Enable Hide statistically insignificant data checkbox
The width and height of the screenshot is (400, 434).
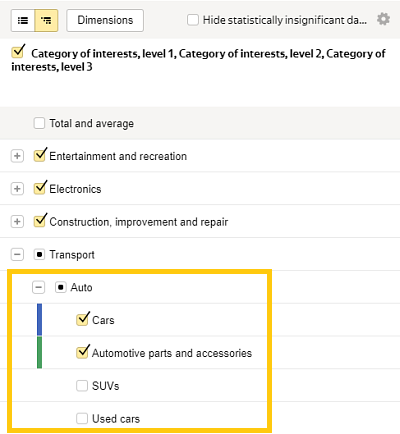coord(193,20)
